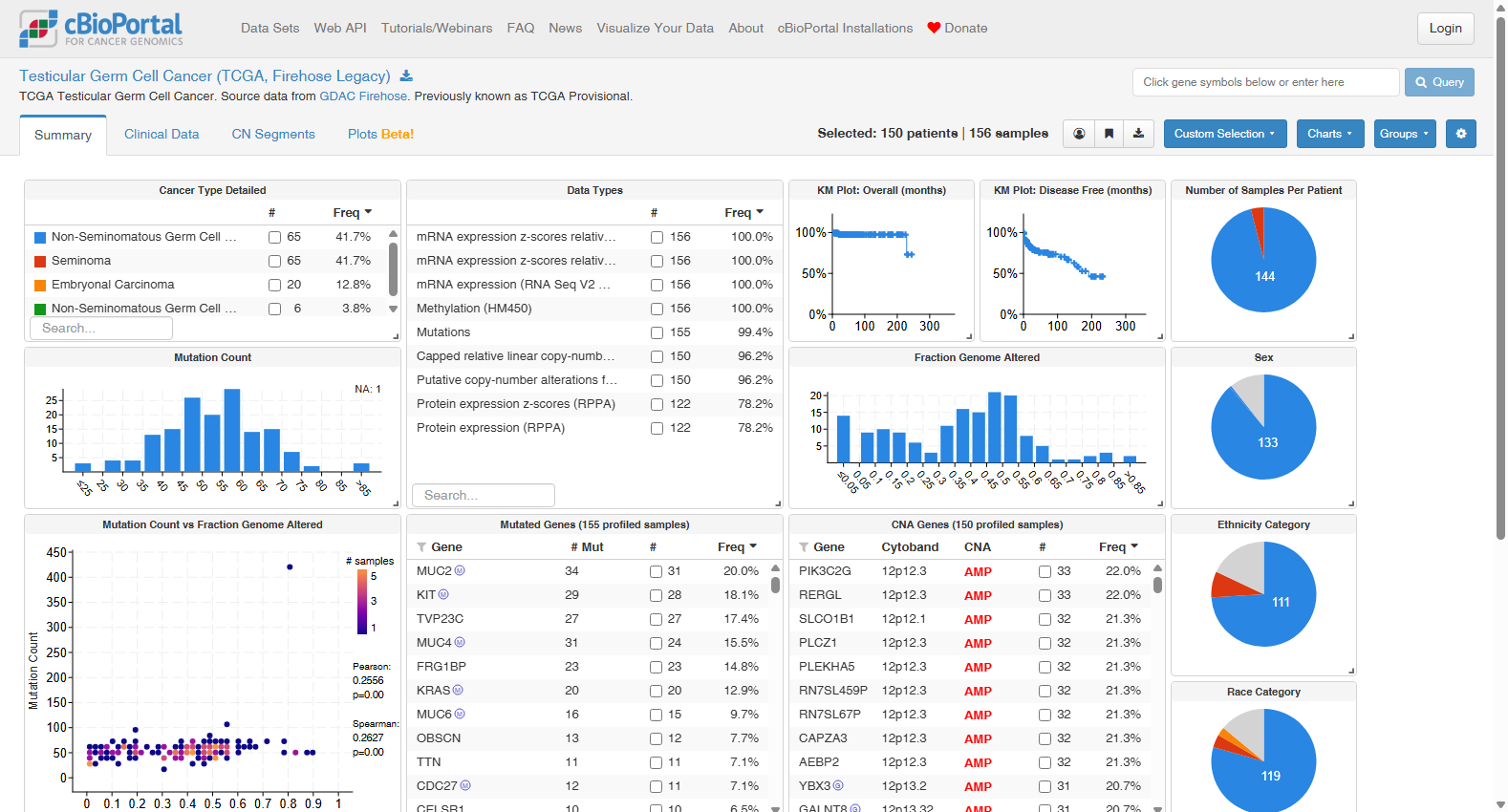
Task: Open the cBioPortal Installations link
Action: coord(845,29)
